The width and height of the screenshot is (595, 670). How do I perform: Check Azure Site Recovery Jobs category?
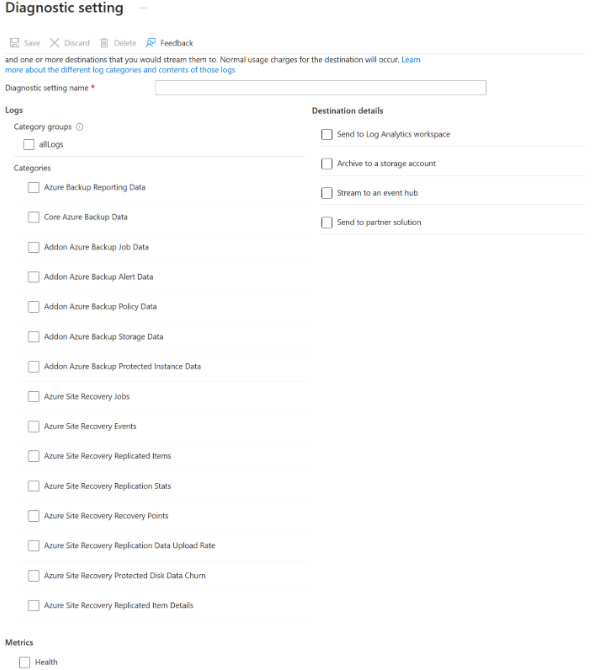33,397
